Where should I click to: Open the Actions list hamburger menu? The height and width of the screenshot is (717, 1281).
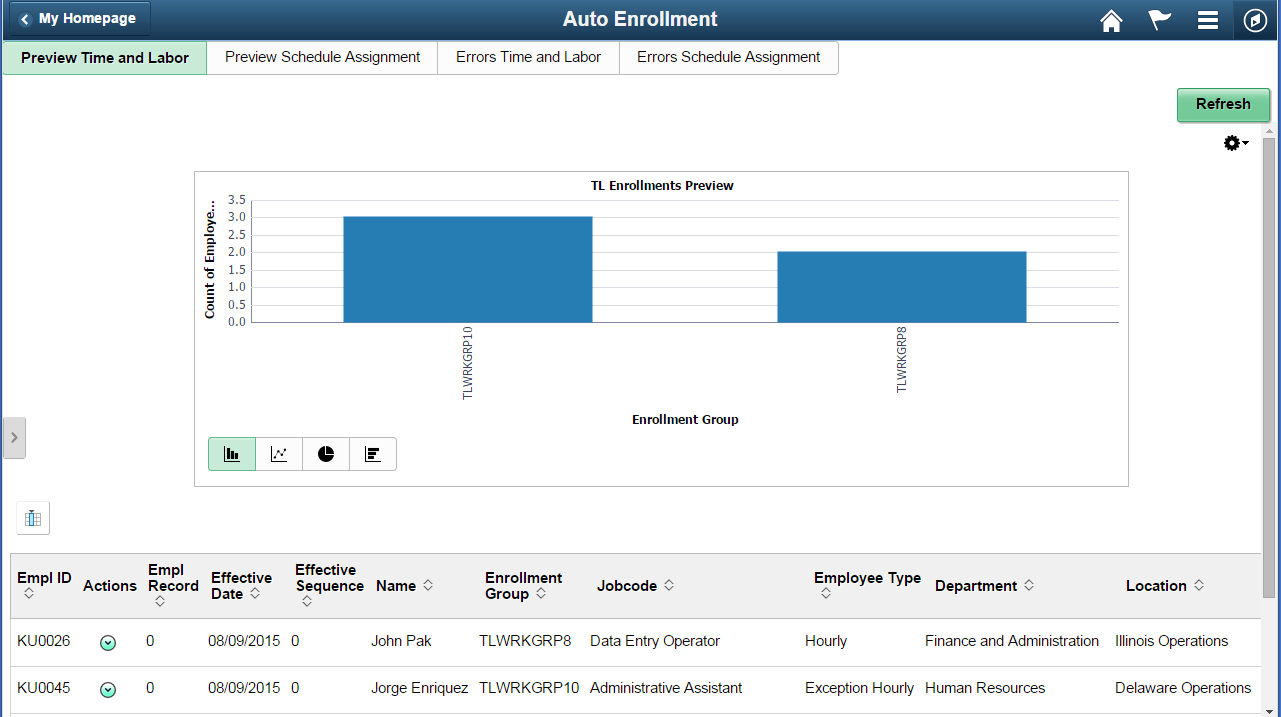tap(1207, 20)
